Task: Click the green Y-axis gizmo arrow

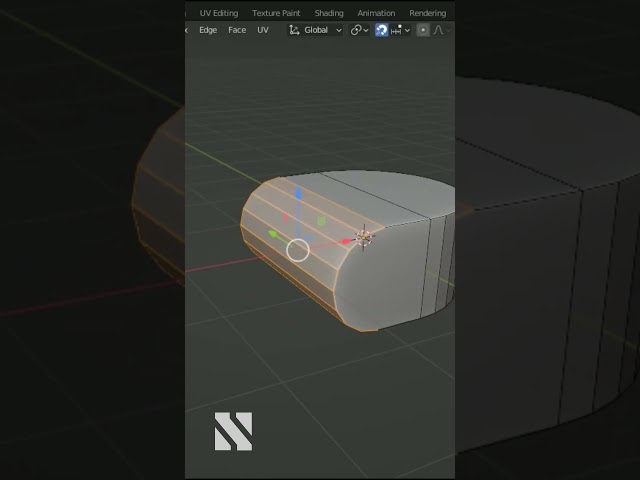Action: point(273,234)
